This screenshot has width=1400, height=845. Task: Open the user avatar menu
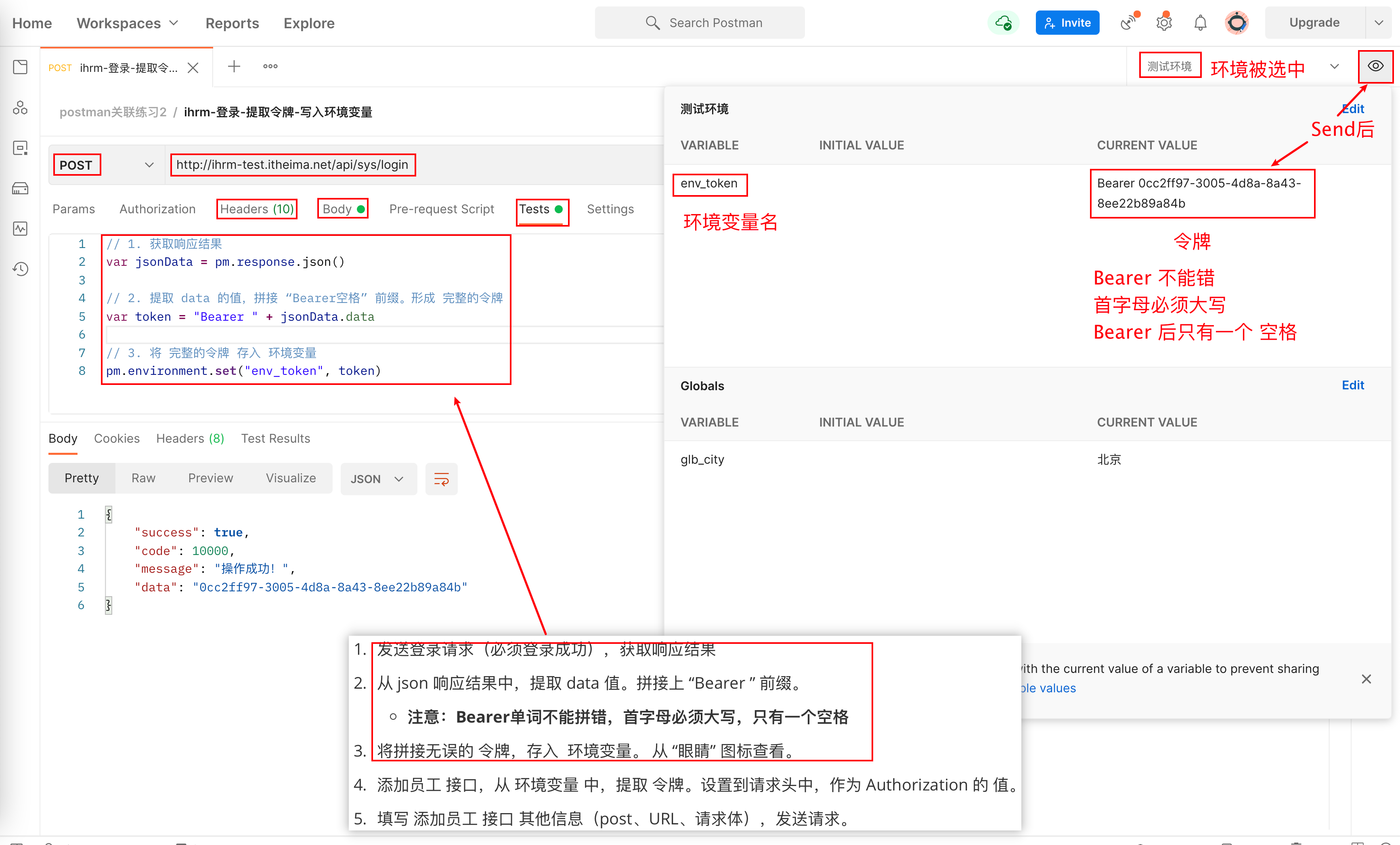(x=1237, y=23)
